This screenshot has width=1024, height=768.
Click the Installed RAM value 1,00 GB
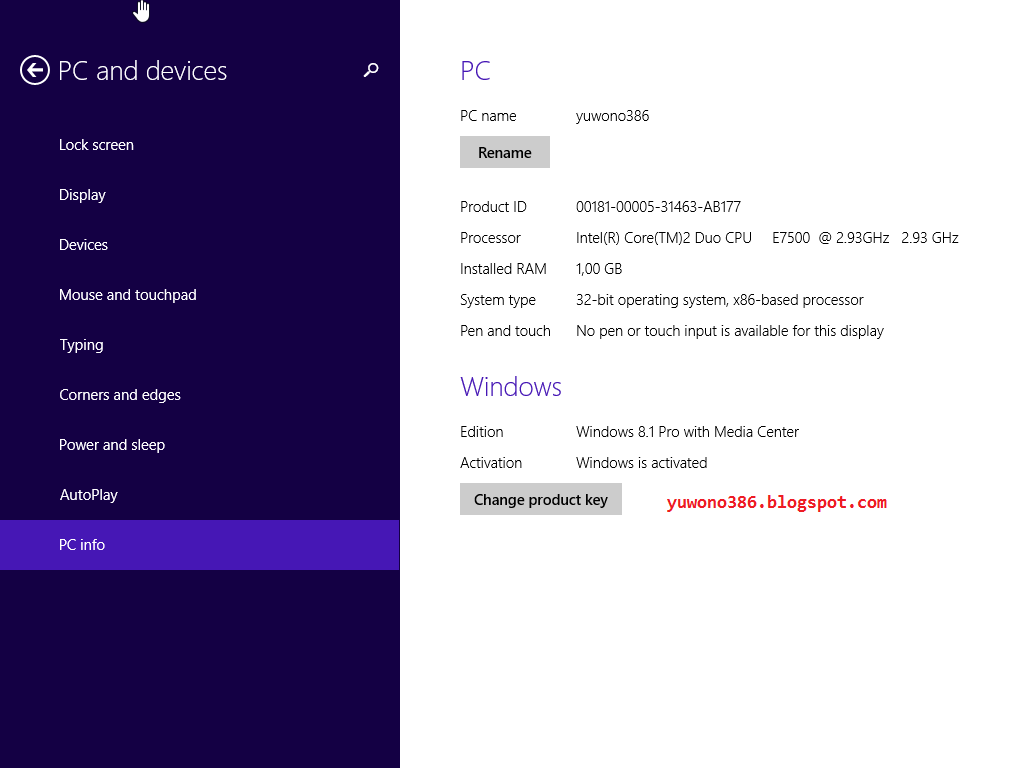pos(599,269)
